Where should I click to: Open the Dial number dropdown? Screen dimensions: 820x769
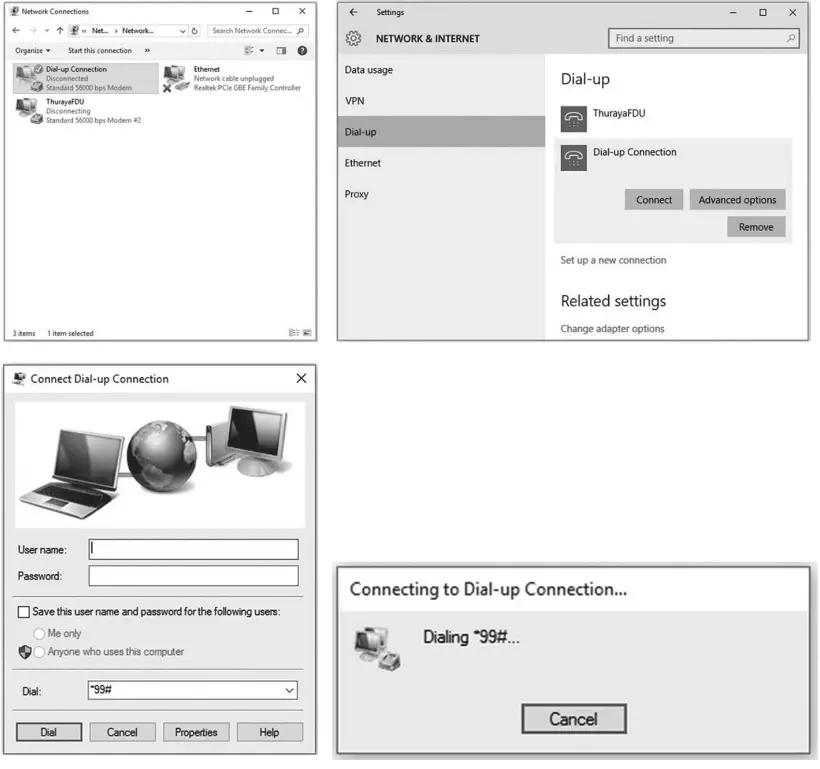pyautogui.click(x=289, y=691)
